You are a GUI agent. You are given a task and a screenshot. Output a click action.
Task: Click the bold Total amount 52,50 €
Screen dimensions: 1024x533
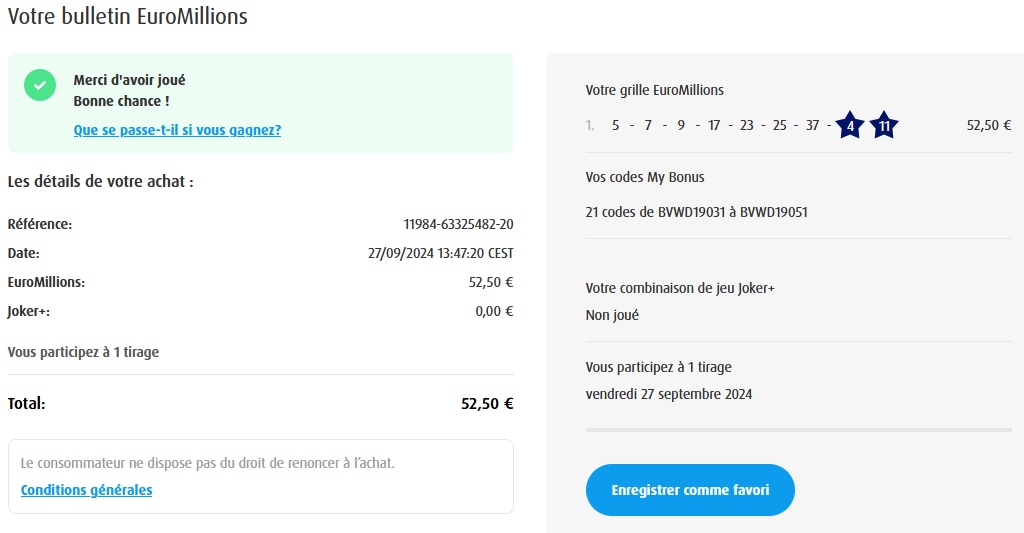487,404
